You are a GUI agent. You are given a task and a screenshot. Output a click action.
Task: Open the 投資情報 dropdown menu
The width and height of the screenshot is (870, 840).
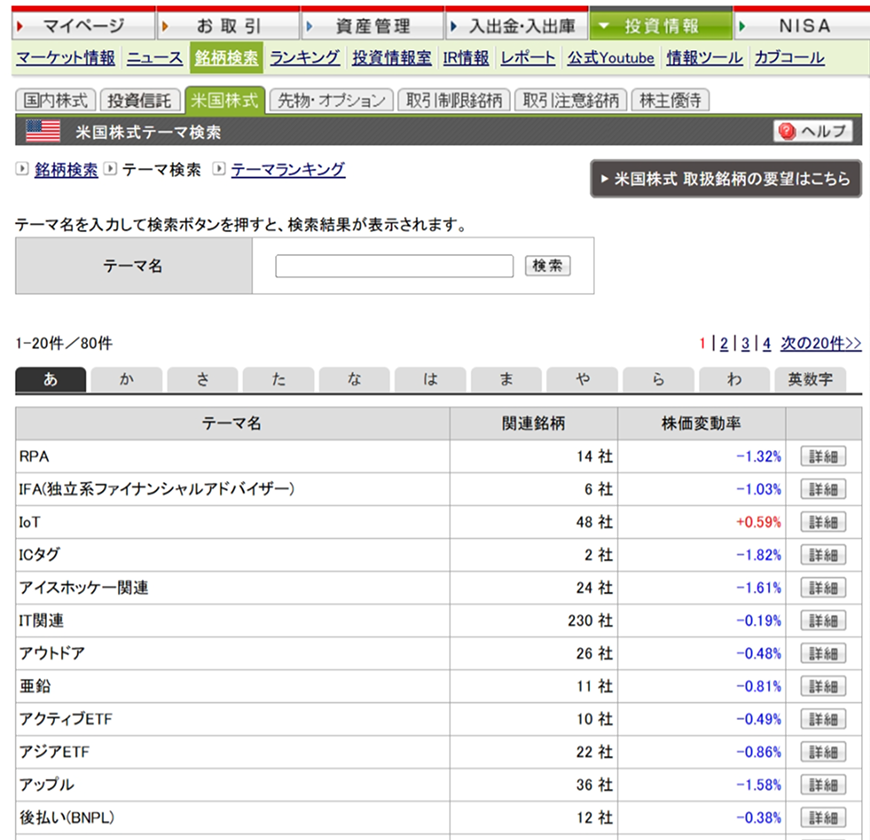coord(660,27)
